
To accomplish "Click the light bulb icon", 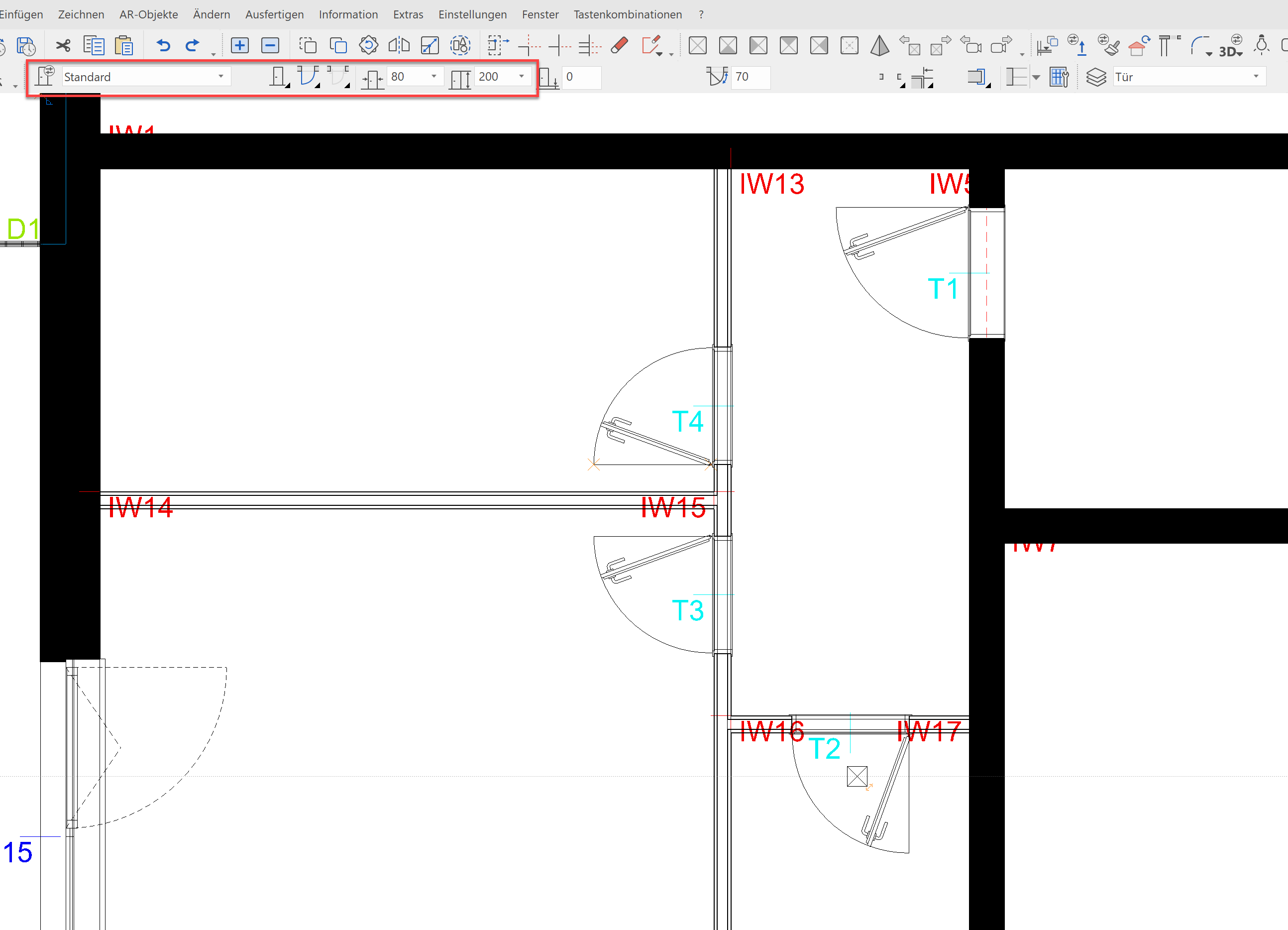I will click(1262, 45).
